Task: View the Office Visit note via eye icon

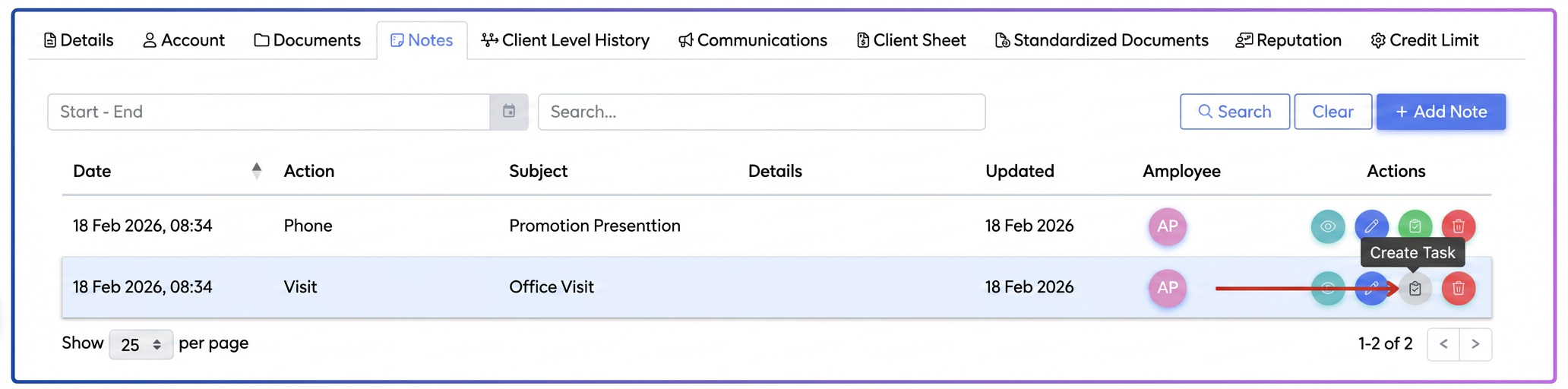Action: tap(1327, 289)
